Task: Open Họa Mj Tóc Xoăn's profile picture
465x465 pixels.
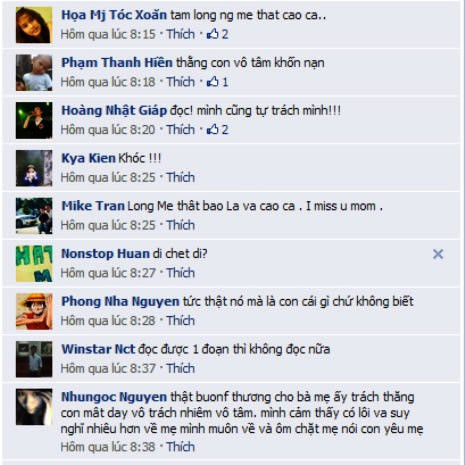Action: (x=34, y=25)
